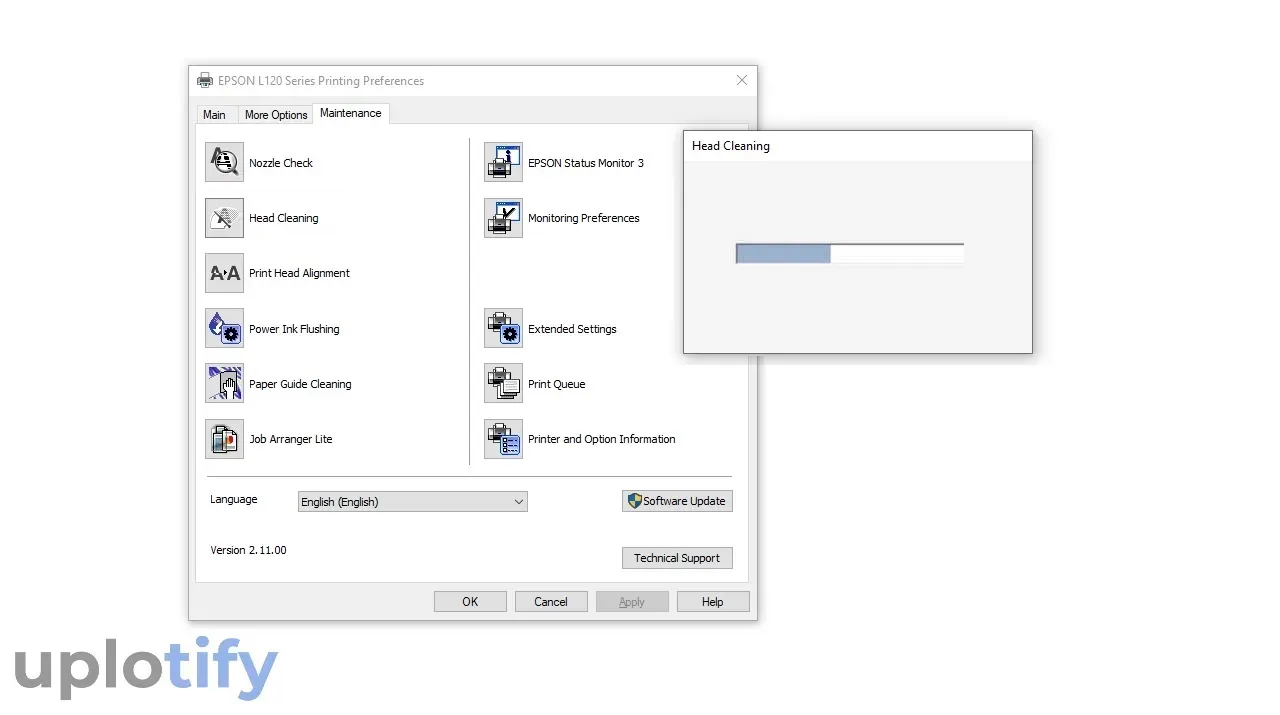Open the Help button
Screen dimensions: 1280x715
712,602
